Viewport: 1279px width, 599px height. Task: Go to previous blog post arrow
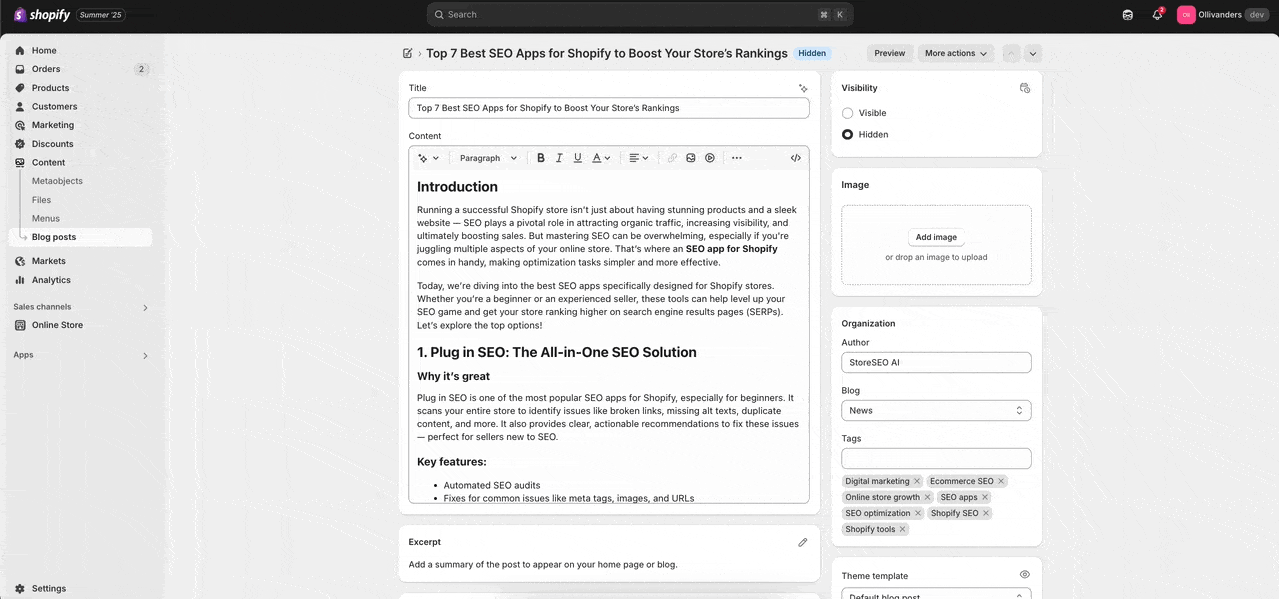(x=1012, y=53)
